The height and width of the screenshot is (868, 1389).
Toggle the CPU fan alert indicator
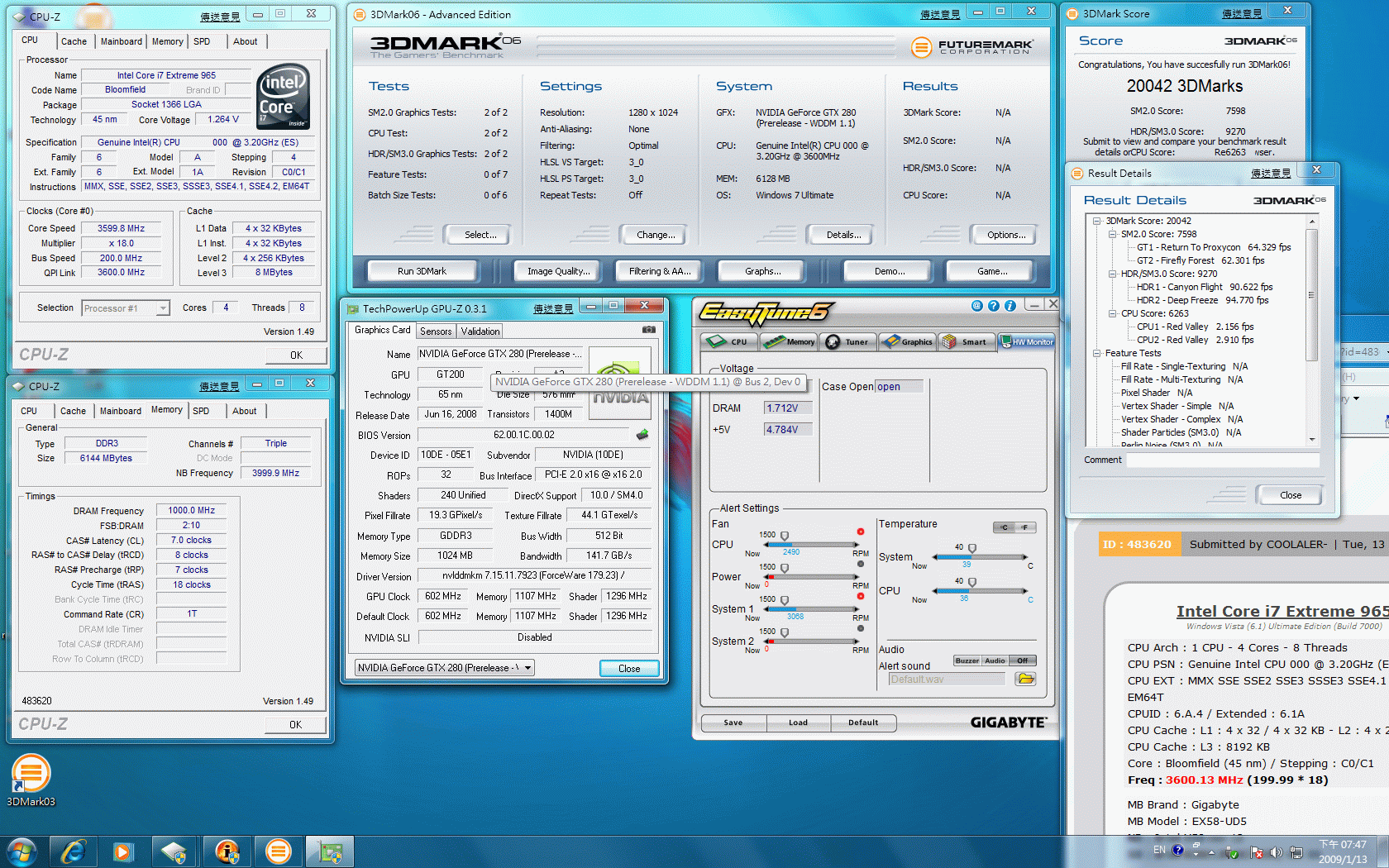pyautogui.click(x=861, y=532)
